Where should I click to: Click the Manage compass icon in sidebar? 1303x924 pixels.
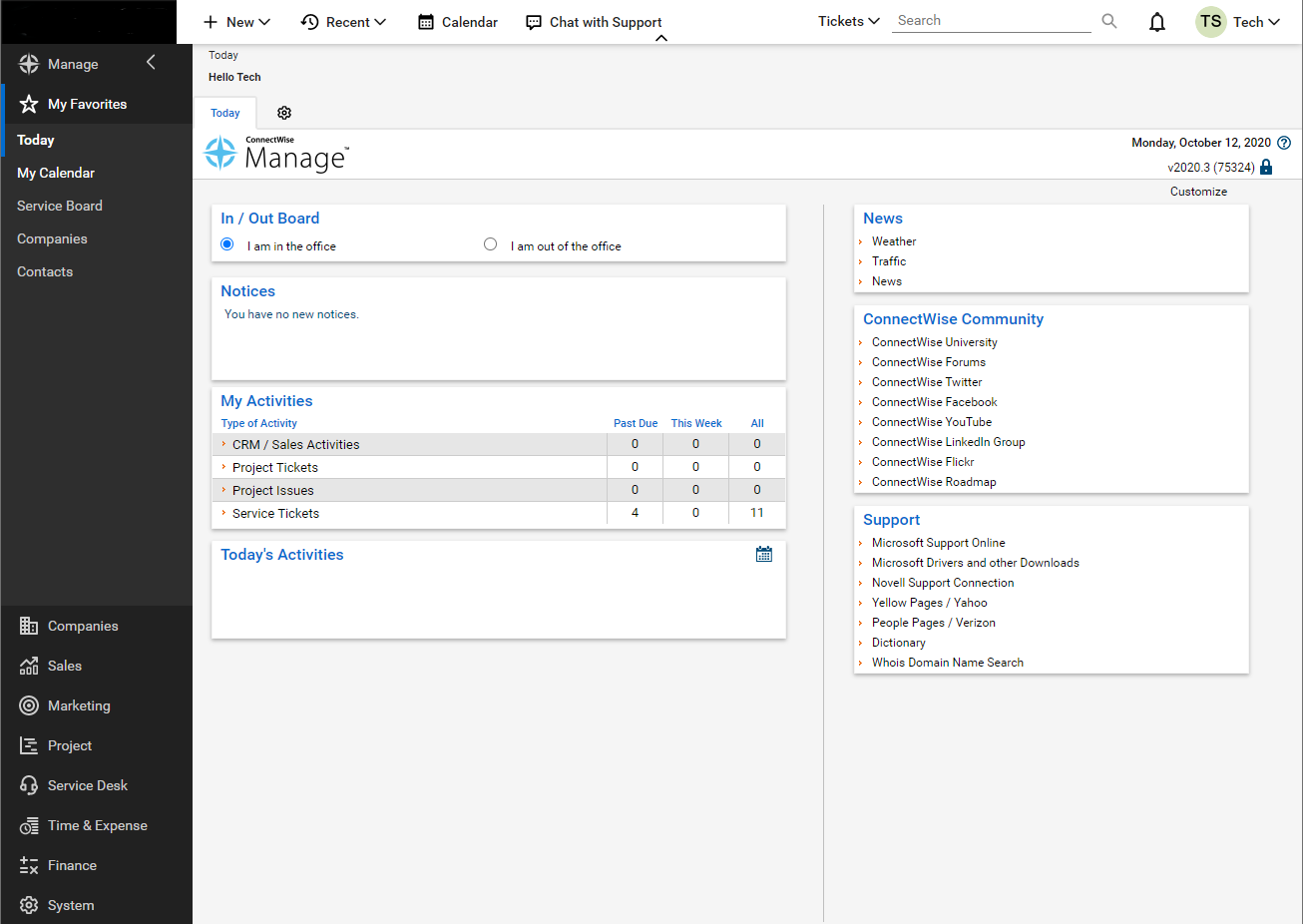(x=29, y=64)
